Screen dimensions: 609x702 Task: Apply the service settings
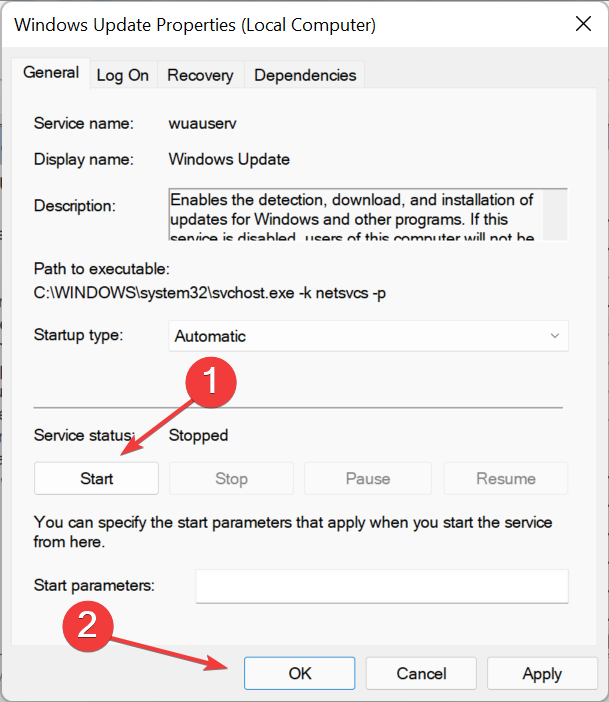point(542,673)
